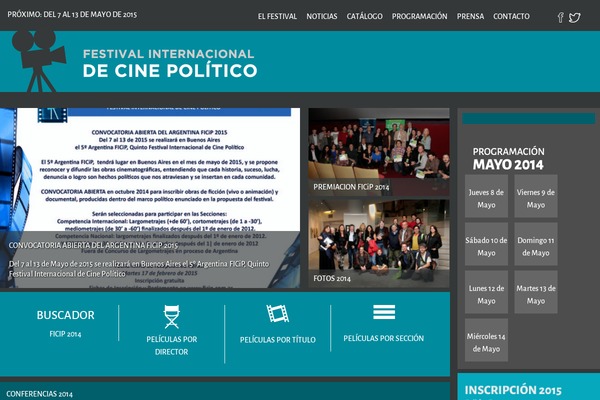
Task: Click the Buscador heading
Action: tap(65, 315)
